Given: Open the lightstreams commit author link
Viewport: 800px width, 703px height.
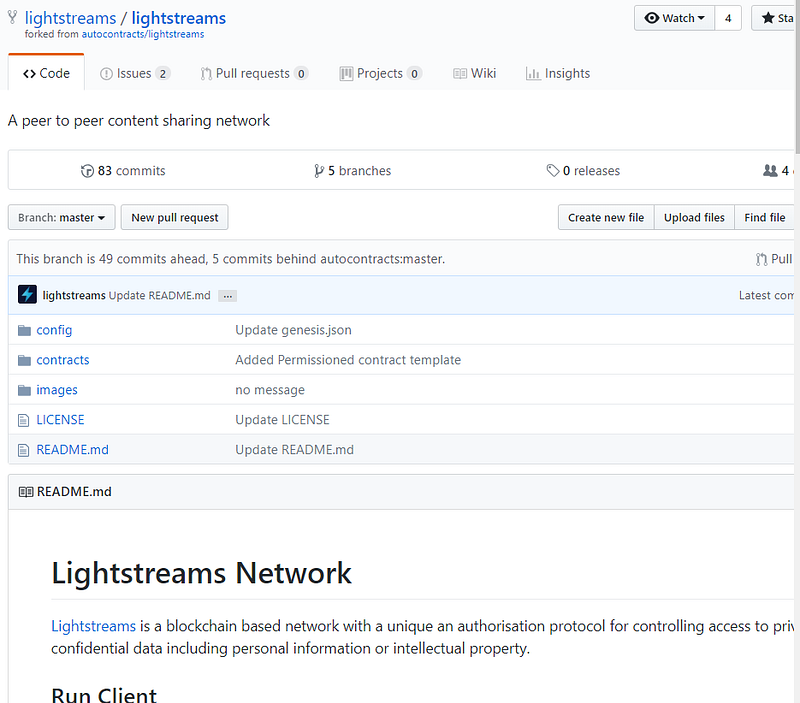Looking at the screenshot, I should [x=74, y=295].
